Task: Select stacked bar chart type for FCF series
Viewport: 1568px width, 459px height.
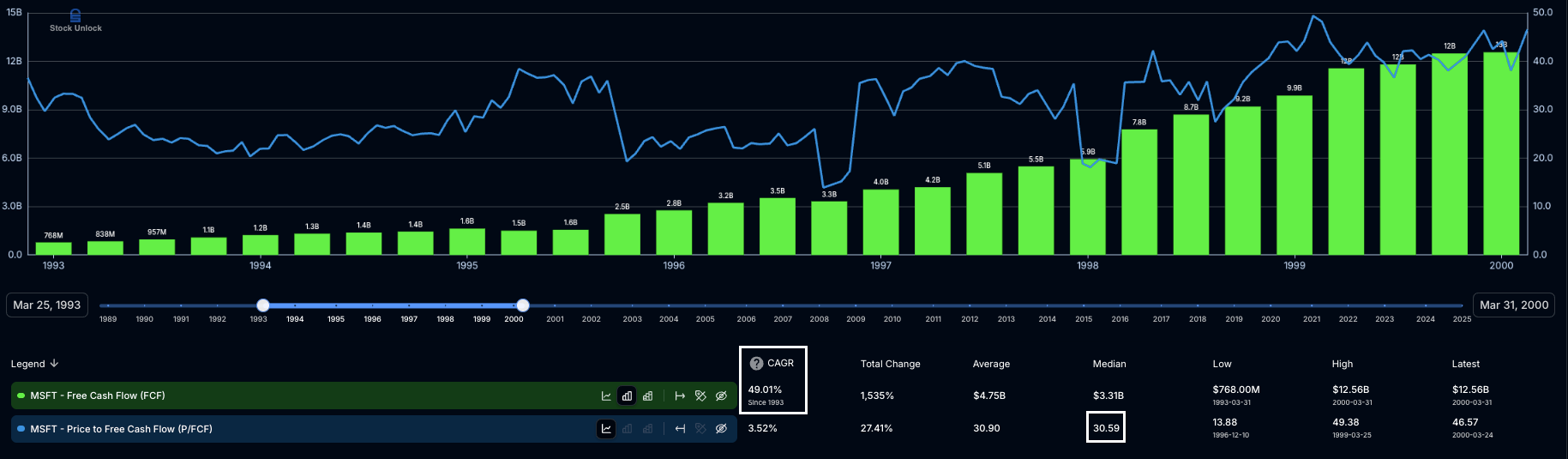Action: click(647, 396)
